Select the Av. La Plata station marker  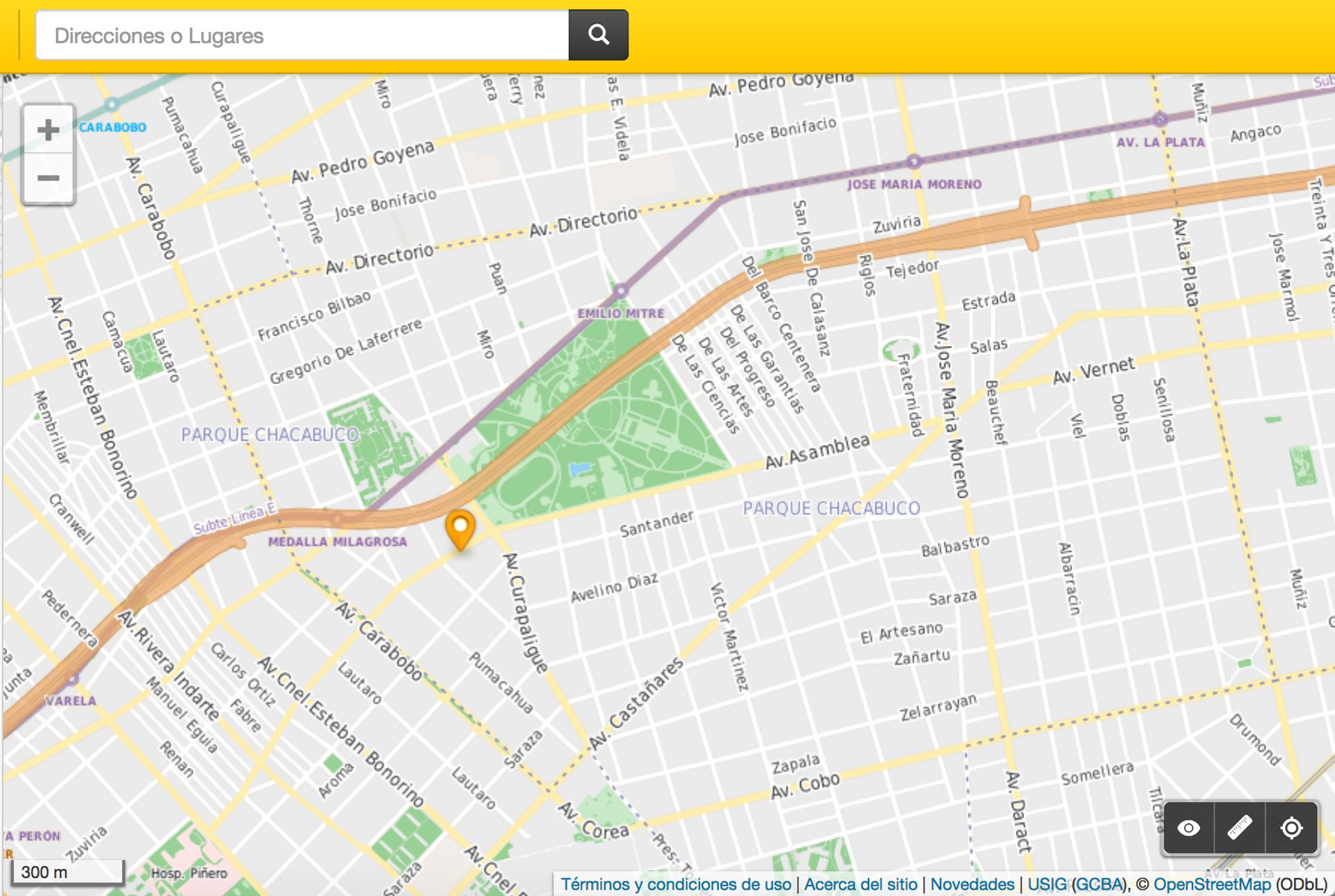[1159, 119]
